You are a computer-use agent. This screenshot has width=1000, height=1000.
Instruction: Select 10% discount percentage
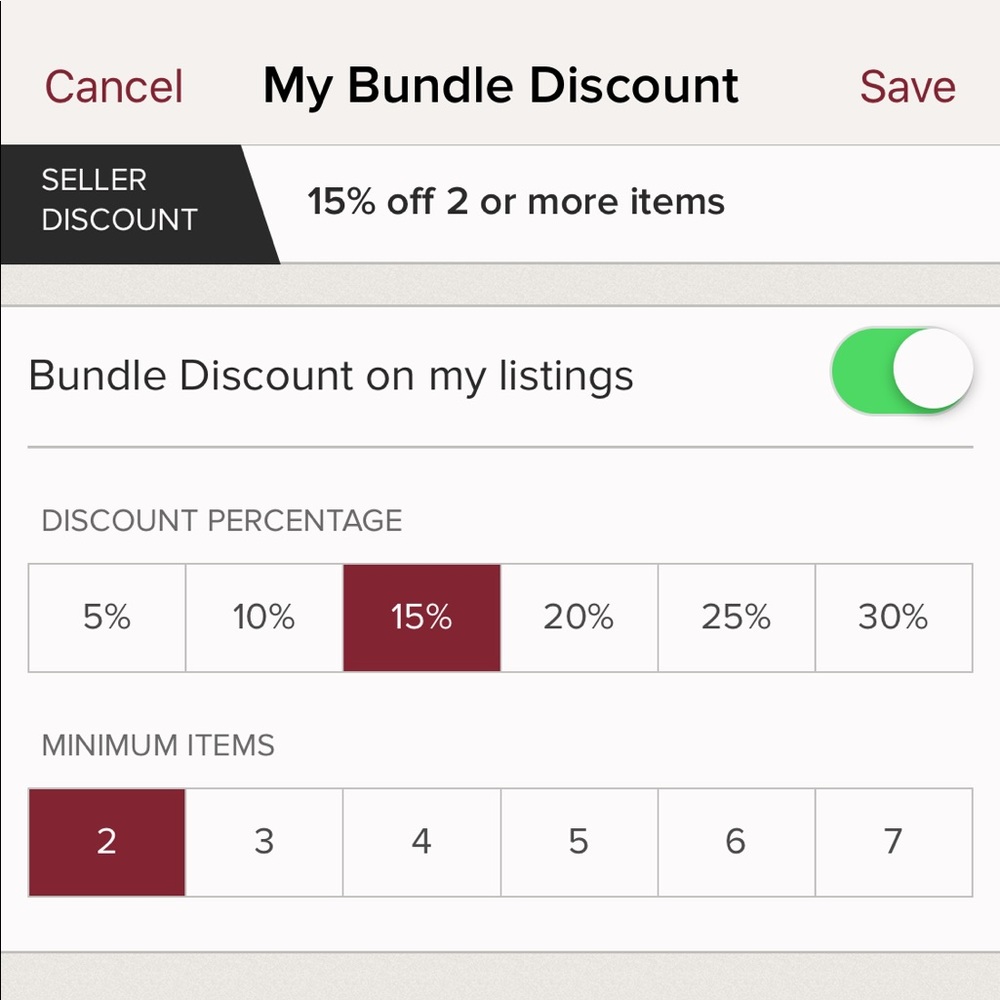264,617
